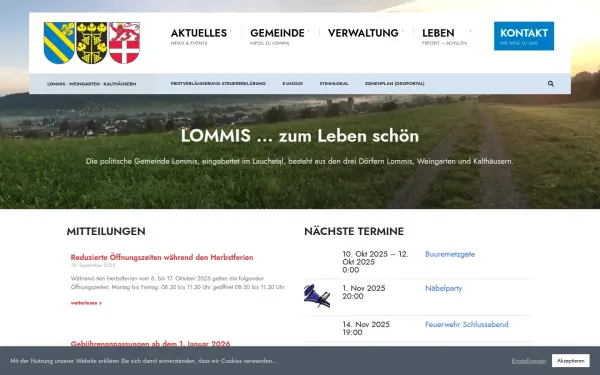Click the blue and yellow Lommis coat of arms
This screenshot has width=600, height=375.
(x=59, y=43)
